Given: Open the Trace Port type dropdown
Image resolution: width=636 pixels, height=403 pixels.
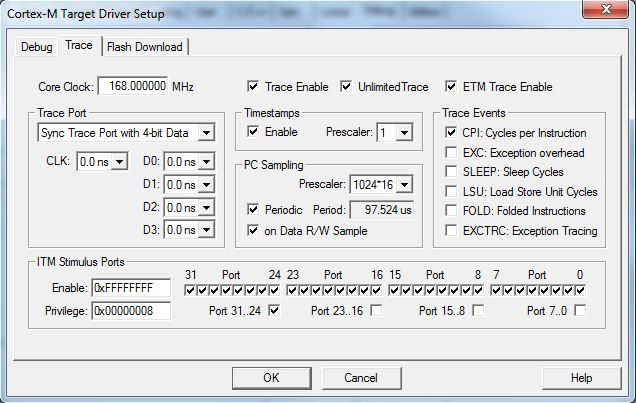Looking at the screenshot, I should click(206, 133).
